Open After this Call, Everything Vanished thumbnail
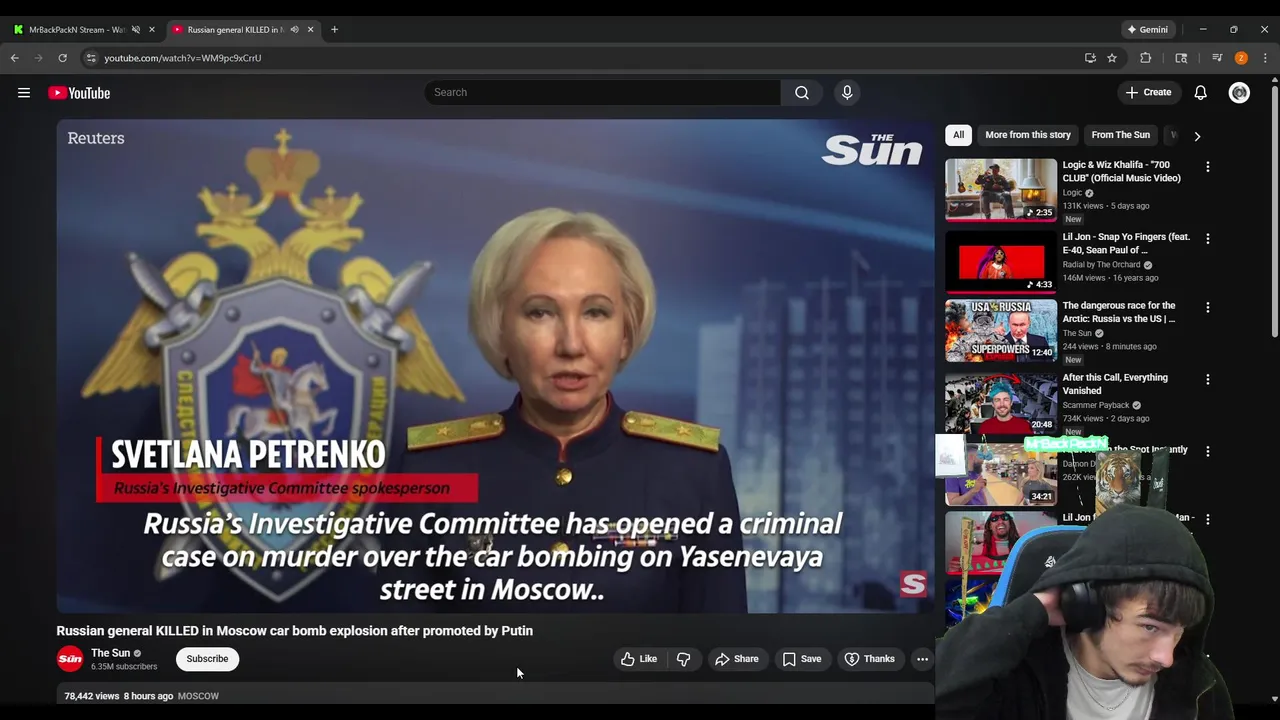This screenshot has width=1280, height=720. 1001,403
